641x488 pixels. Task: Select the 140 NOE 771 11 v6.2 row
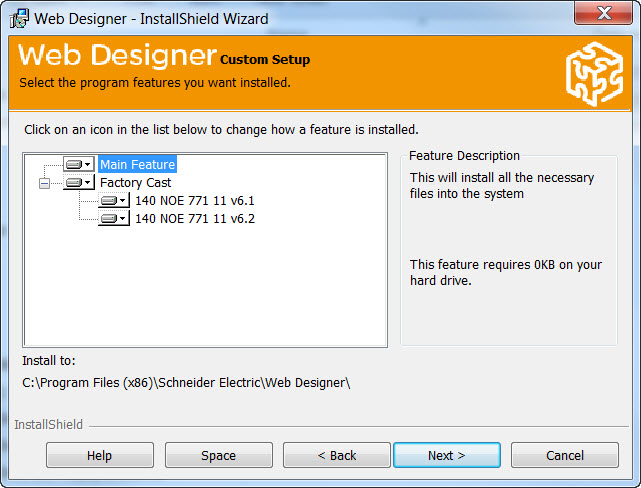pos(195,219)
